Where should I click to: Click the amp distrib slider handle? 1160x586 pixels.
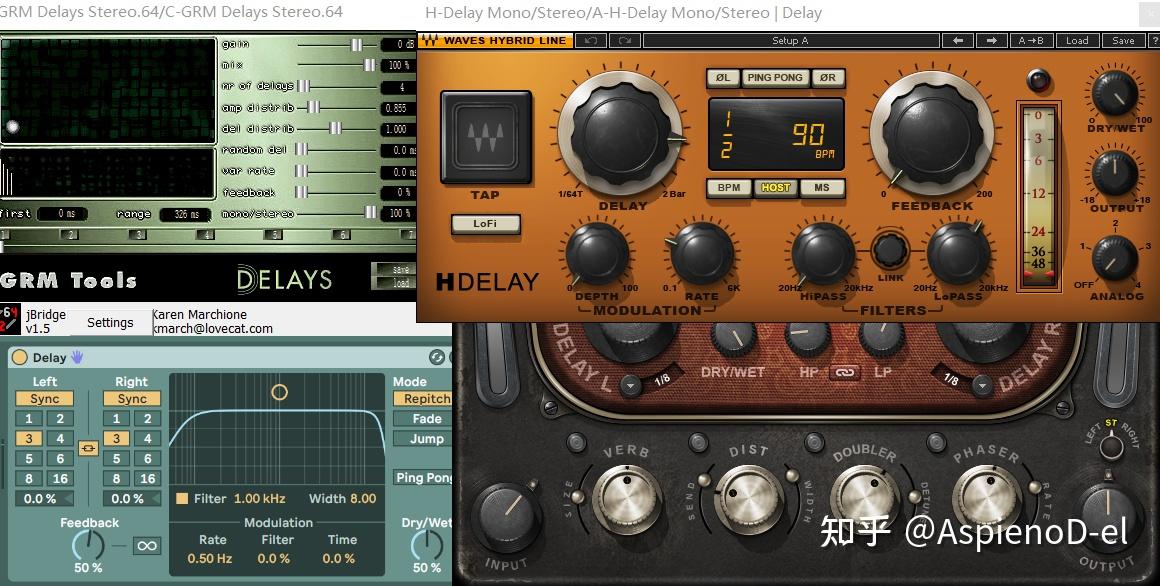point(314,107)
